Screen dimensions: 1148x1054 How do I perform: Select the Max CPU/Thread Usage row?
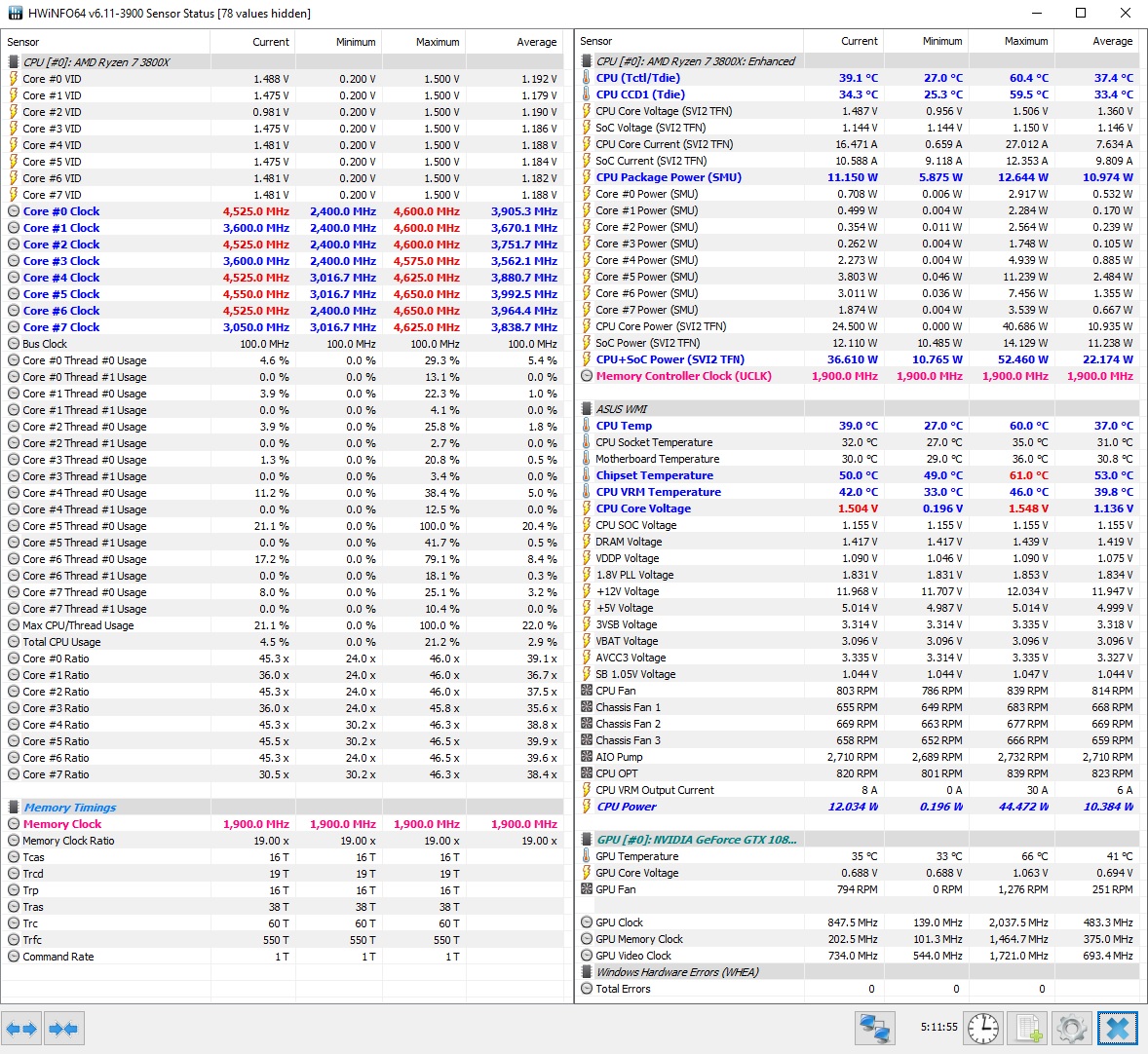tap(283, 625)
